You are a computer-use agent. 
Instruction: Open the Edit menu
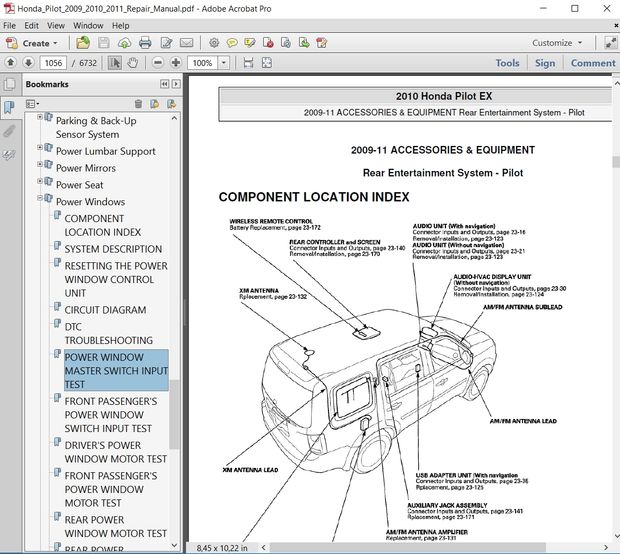click(x=31, y=26)
